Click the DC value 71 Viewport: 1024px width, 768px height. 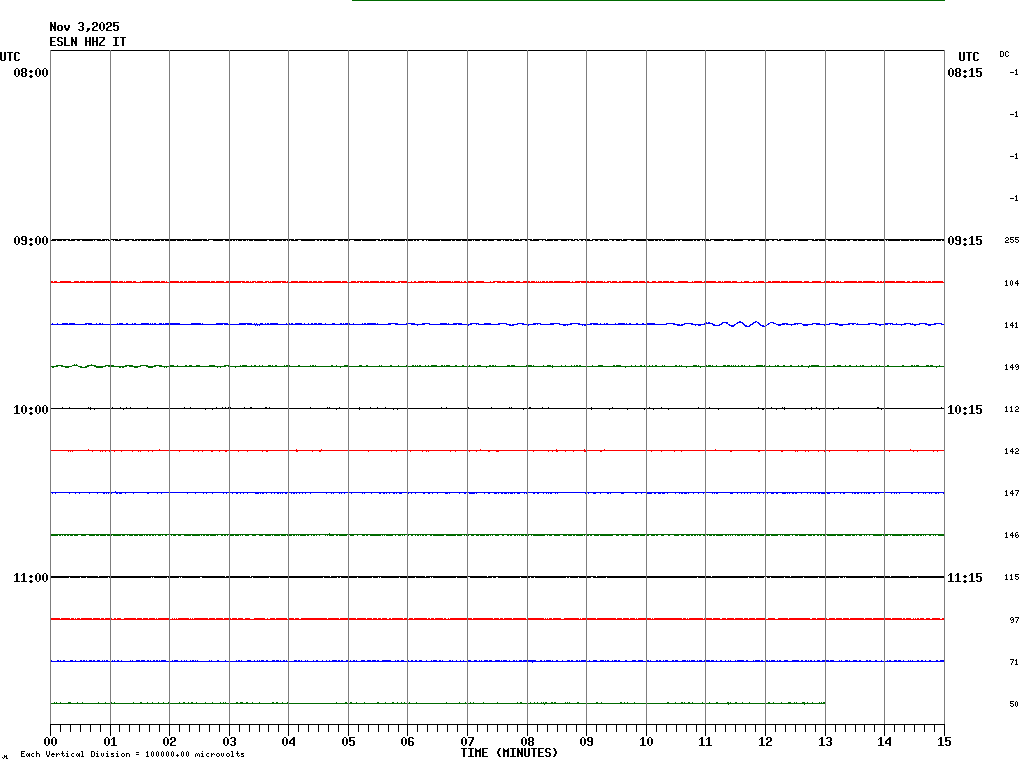coord(1013,662)
